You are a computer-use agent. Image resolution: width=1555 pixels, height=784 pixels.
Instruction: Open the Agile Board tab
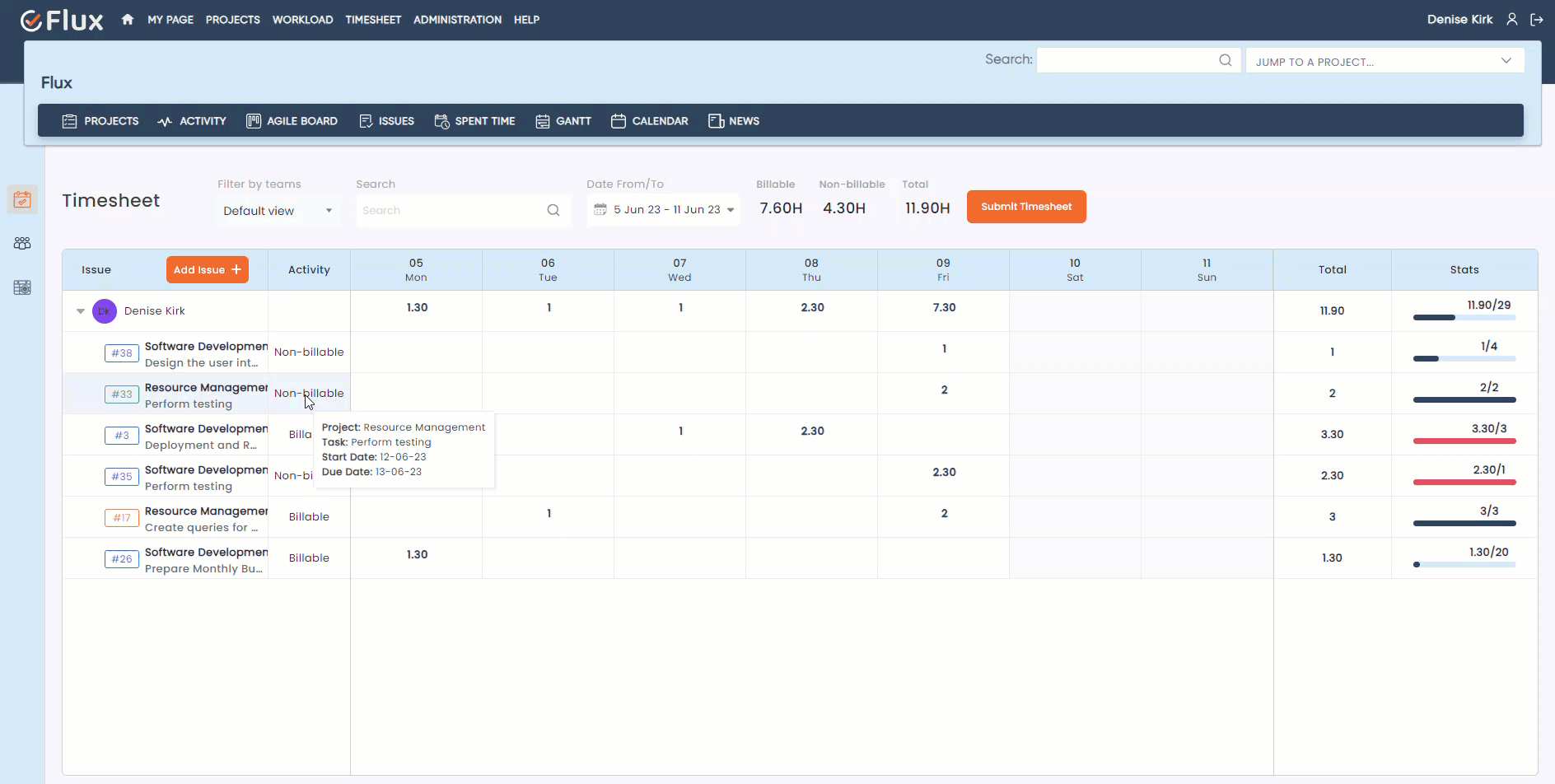click(292, 121)
